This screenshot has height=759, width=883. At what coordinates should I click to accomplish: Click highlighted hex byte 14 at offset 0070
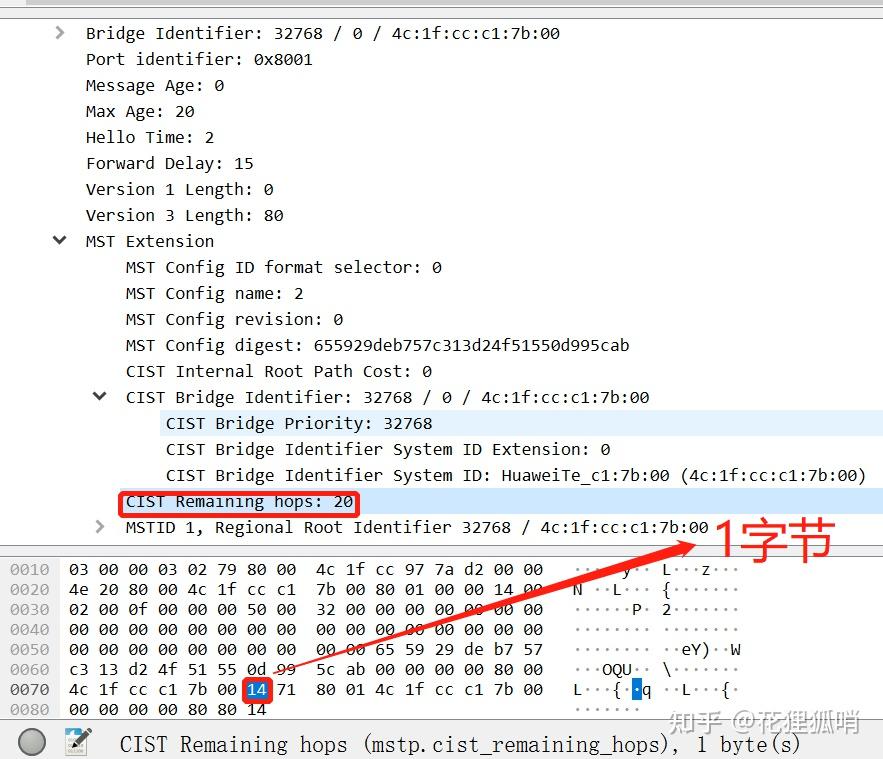click(257, 689)
